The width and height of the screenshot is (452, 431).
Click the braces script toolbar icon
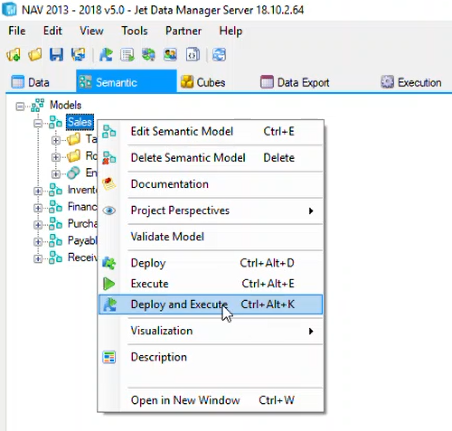coord(193,54)
